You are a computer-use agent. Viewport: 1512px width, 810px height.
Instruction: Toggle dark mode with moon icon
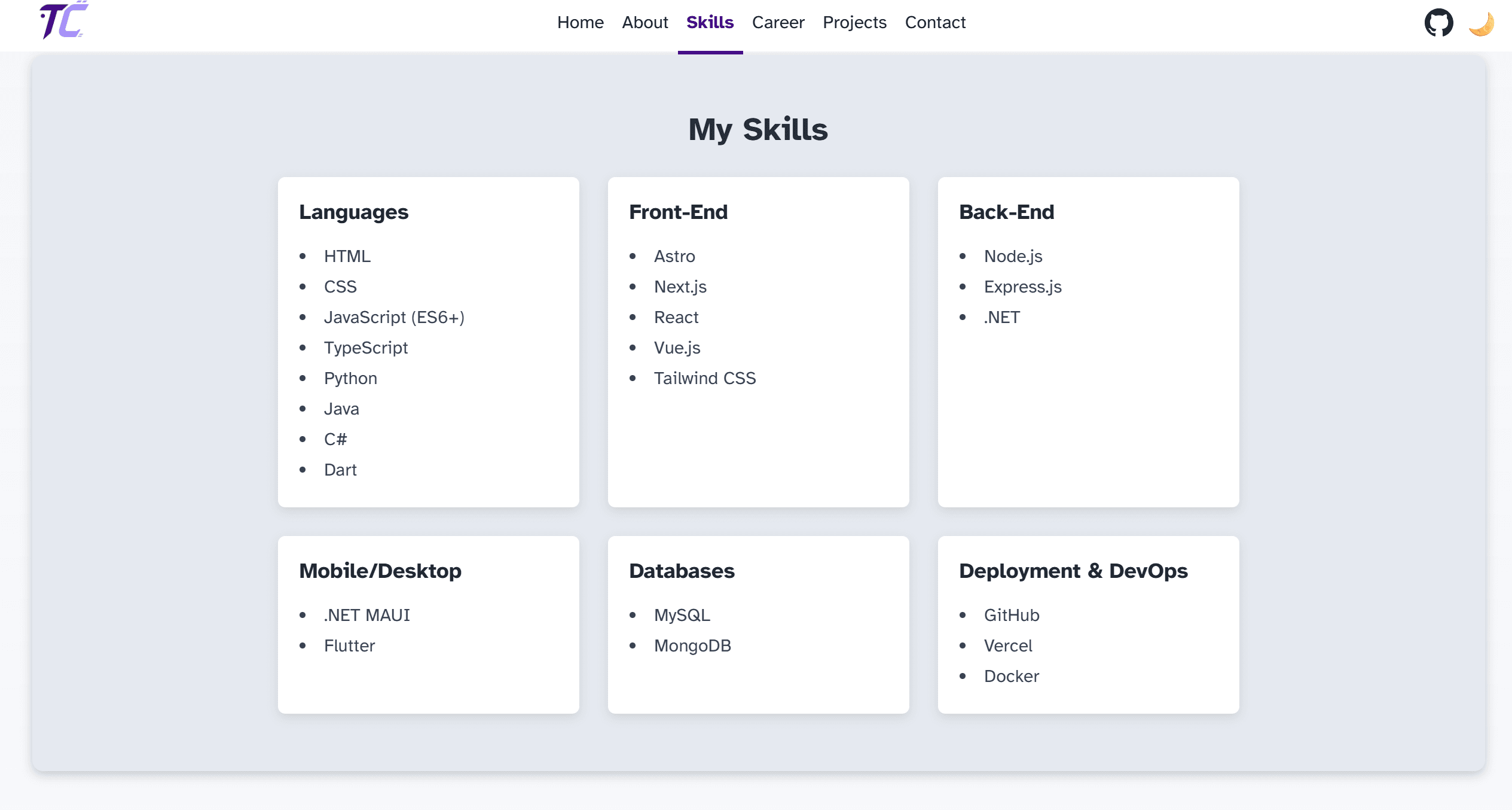click(x=1481, y=24)
